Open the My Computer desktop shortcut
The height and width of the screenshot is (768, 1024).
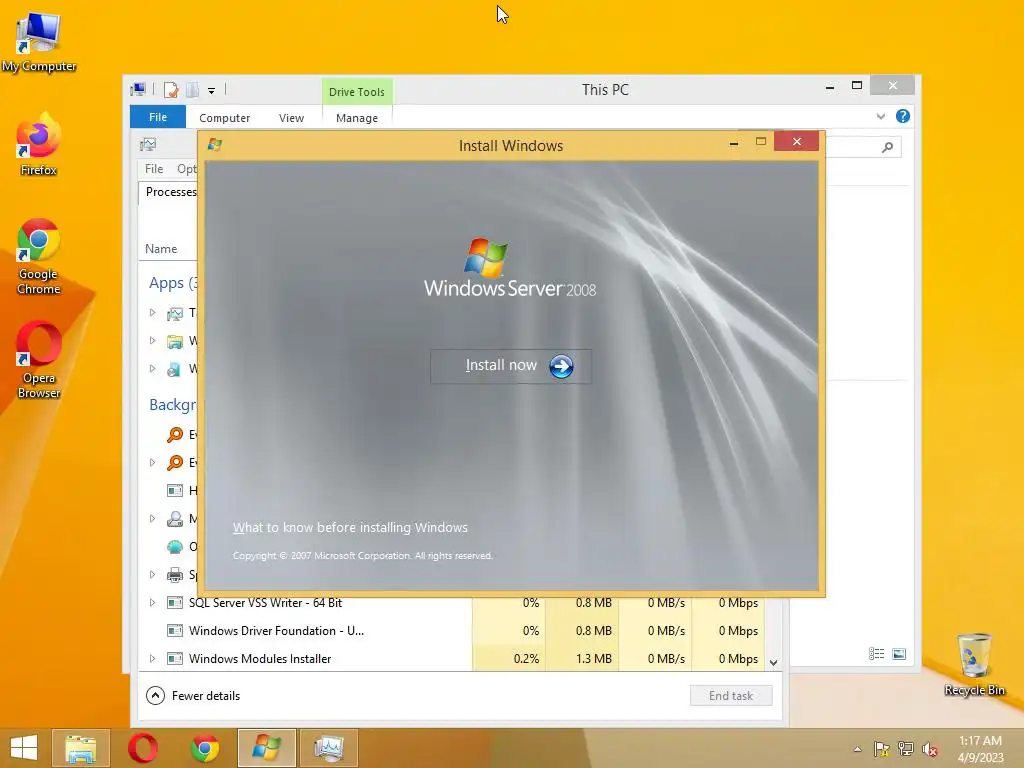coord(39,42)
